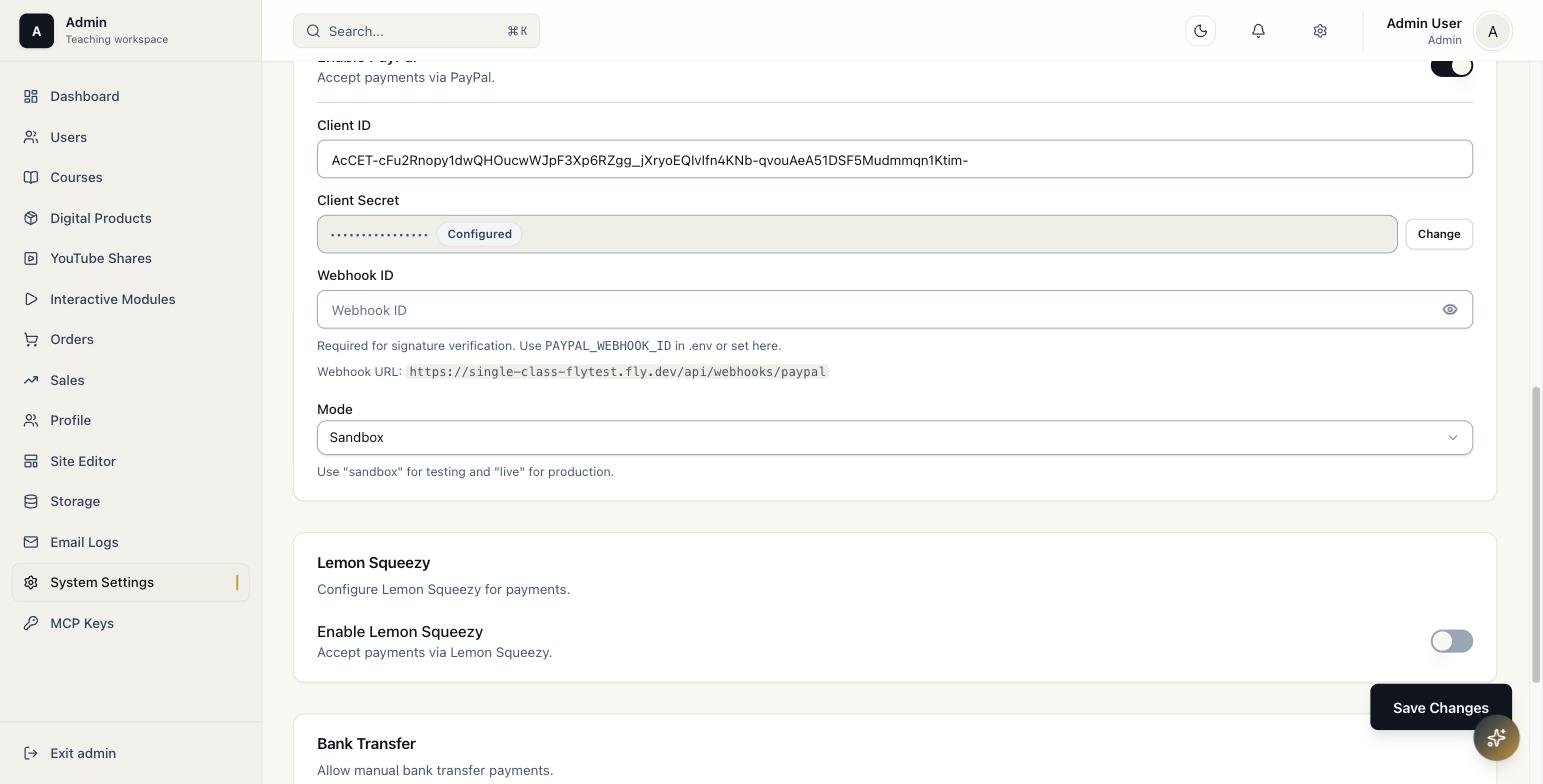The height and width of the screenshot is (784, 1543).
Task: Click the Users people icon in sidebar
Action: 31,137
